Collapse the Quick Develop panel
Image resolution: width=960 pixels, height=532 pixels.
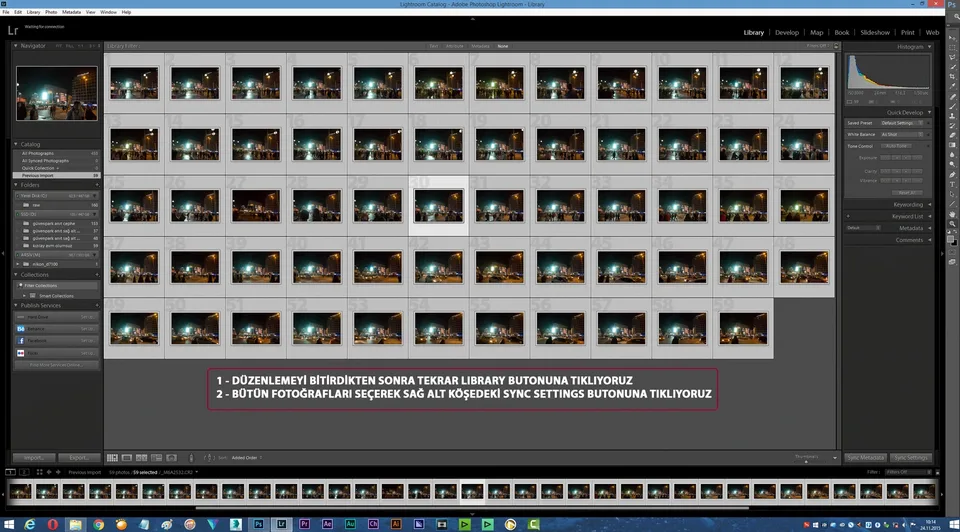click(929, 113)
